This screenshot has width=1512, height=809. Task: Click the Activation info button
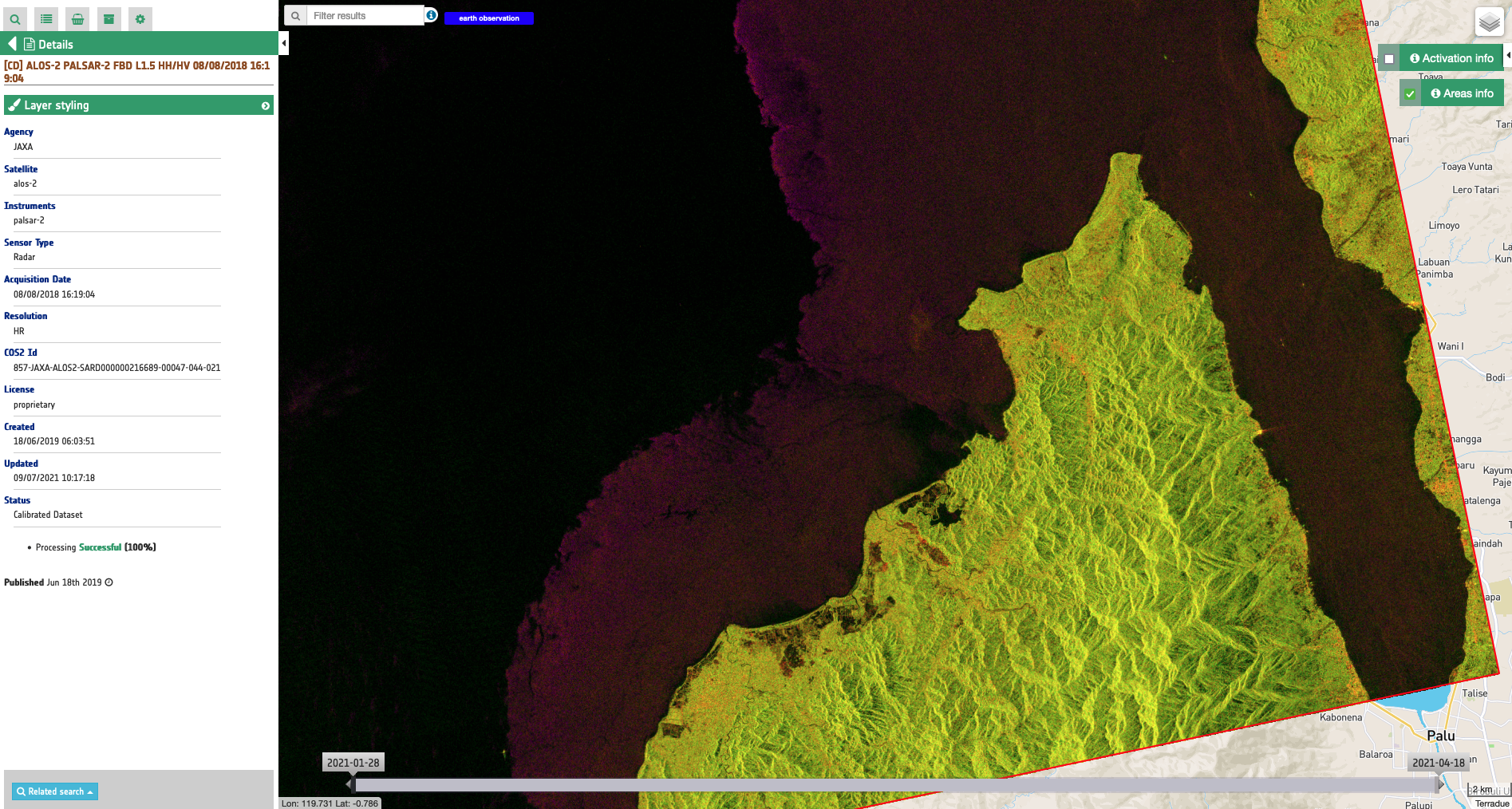(x=1451, y=58)
